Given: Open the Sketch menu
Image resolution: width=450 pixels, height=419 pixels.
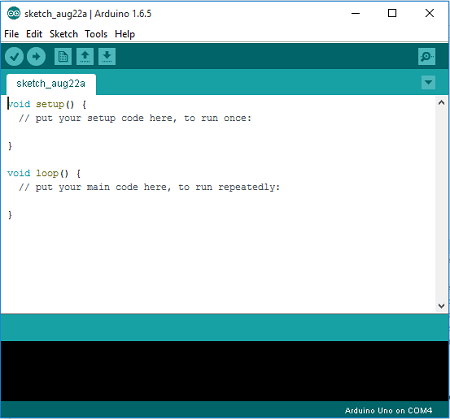Looking at the screenshot, I should [64, 34].
